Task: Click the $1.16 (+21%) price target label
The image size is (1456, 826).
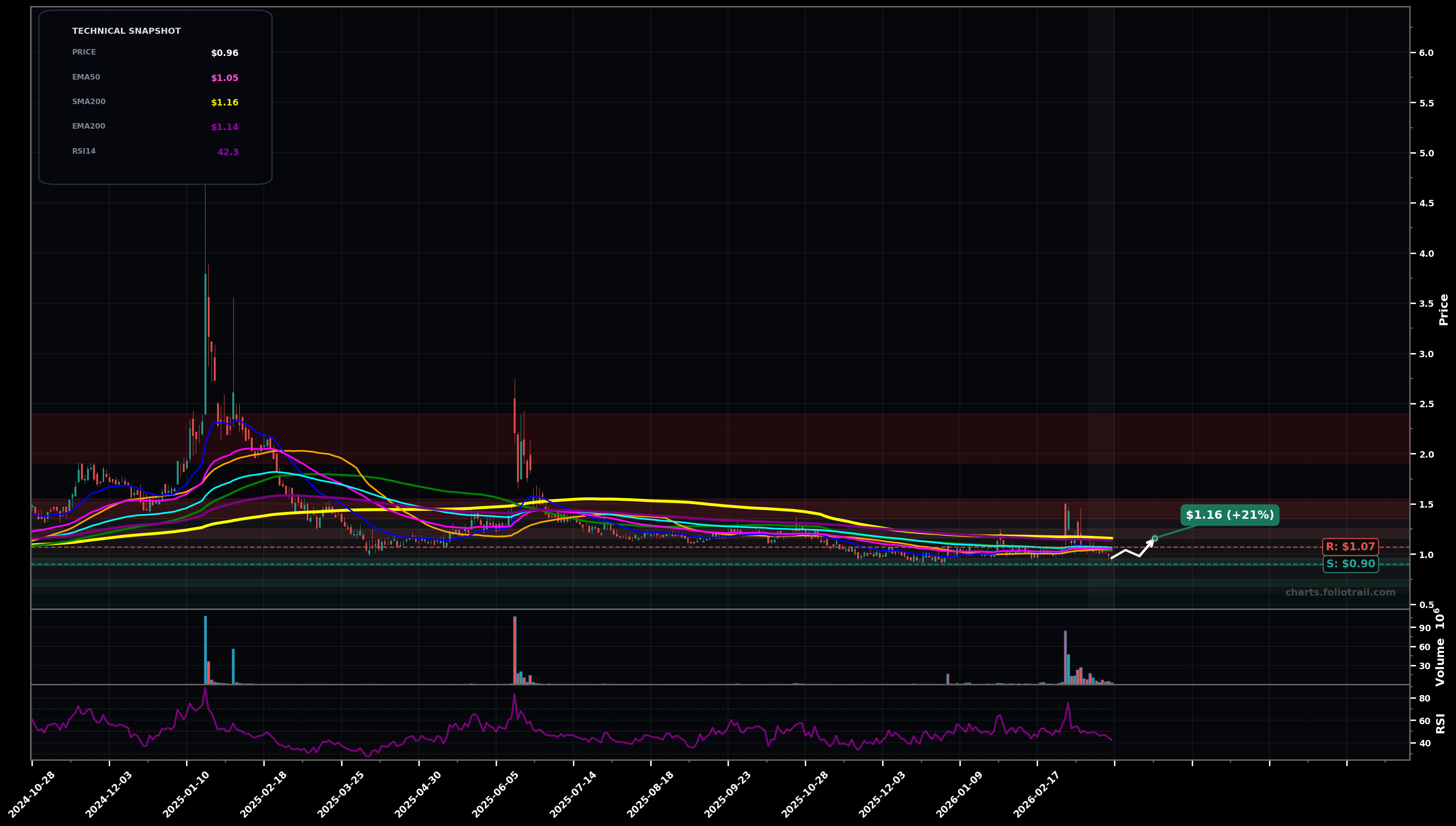Action: click(x=1229, y=515)
